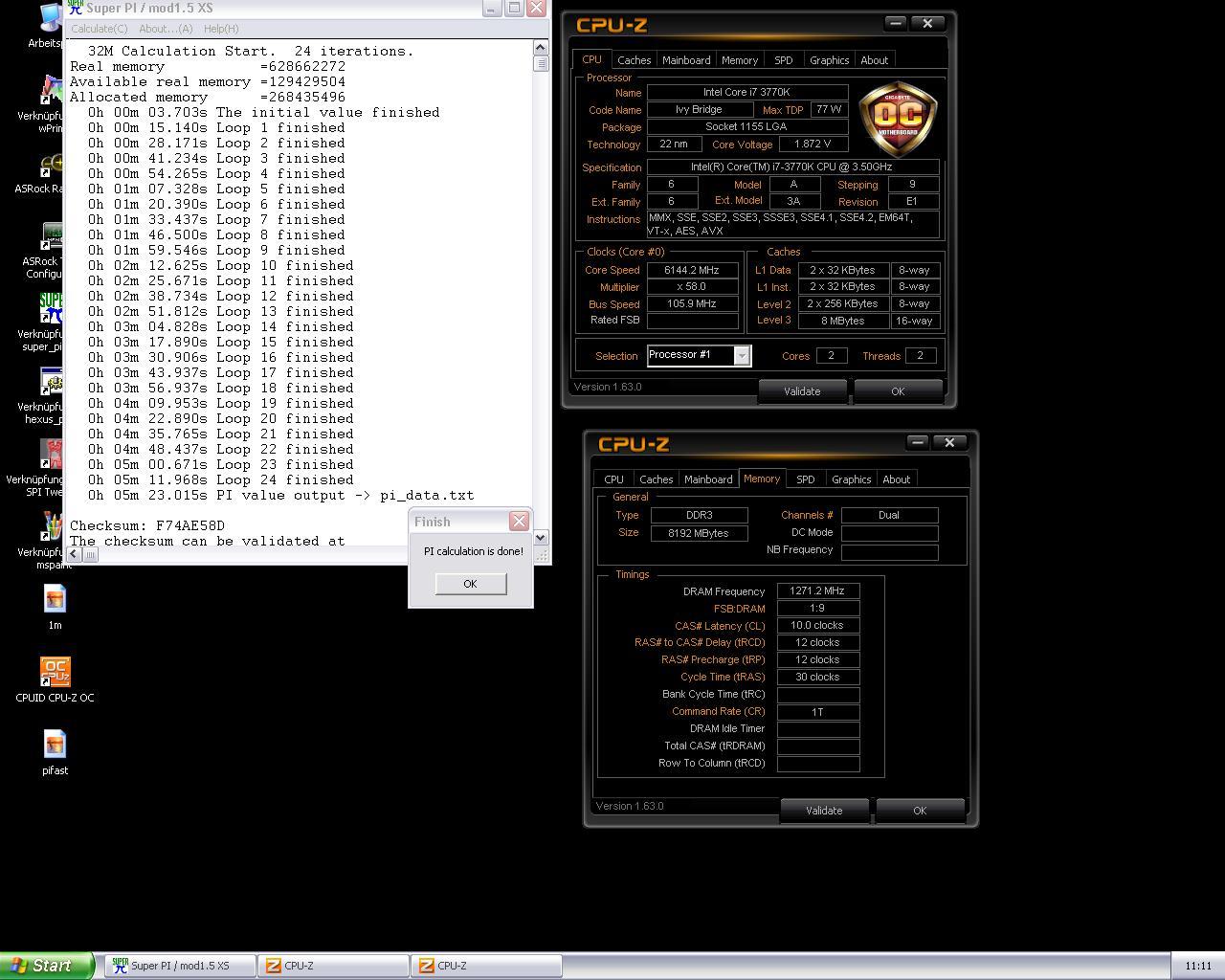
Task: Click Super PI vertical scrollbar down arrow
Action: (x=541, y=538)
